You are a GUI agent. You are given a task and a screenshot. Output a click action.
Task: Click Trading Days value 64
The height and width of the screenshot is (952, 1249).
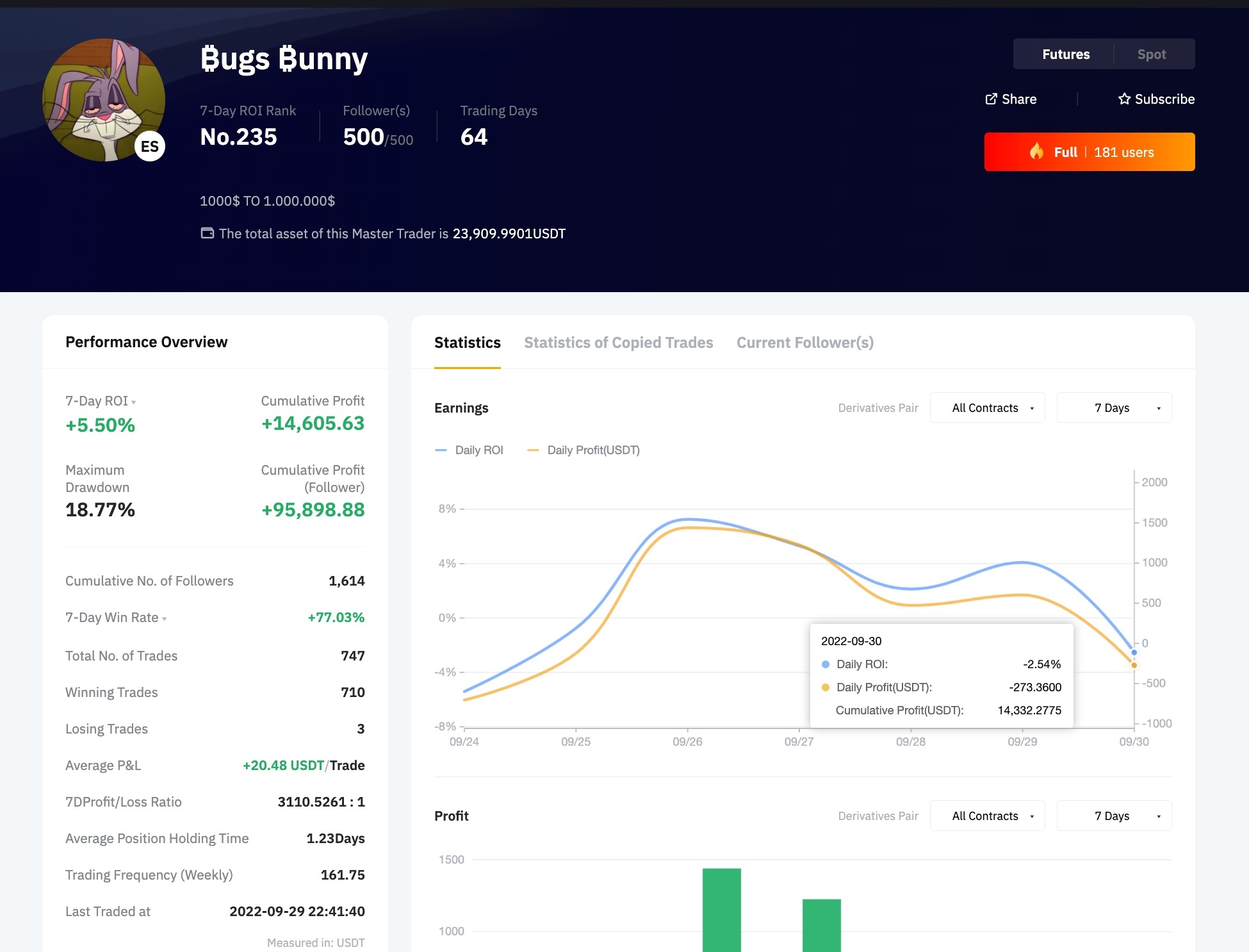coord(474,137)
